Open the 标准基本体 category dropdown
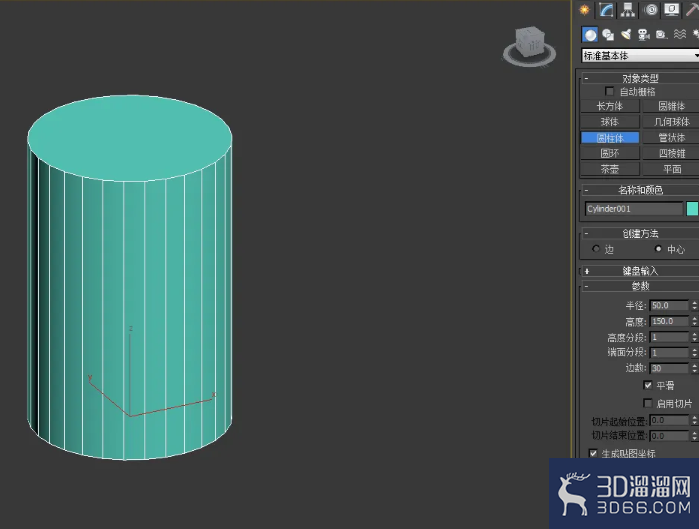 [x=641, y=56]
